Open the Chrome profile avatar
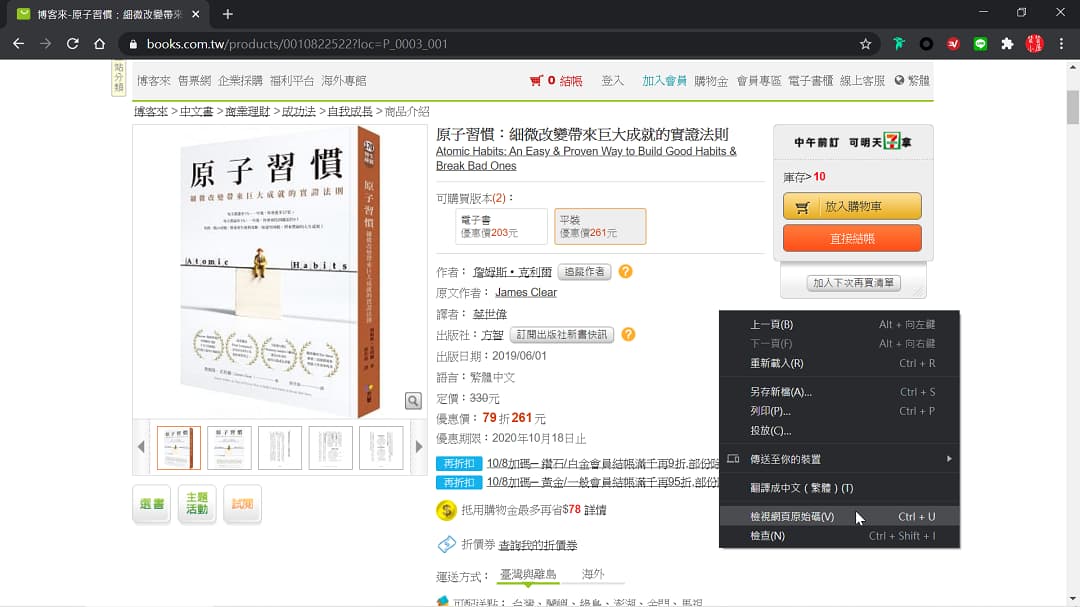Screen dimensions: 1080x607 (1035, 44)
